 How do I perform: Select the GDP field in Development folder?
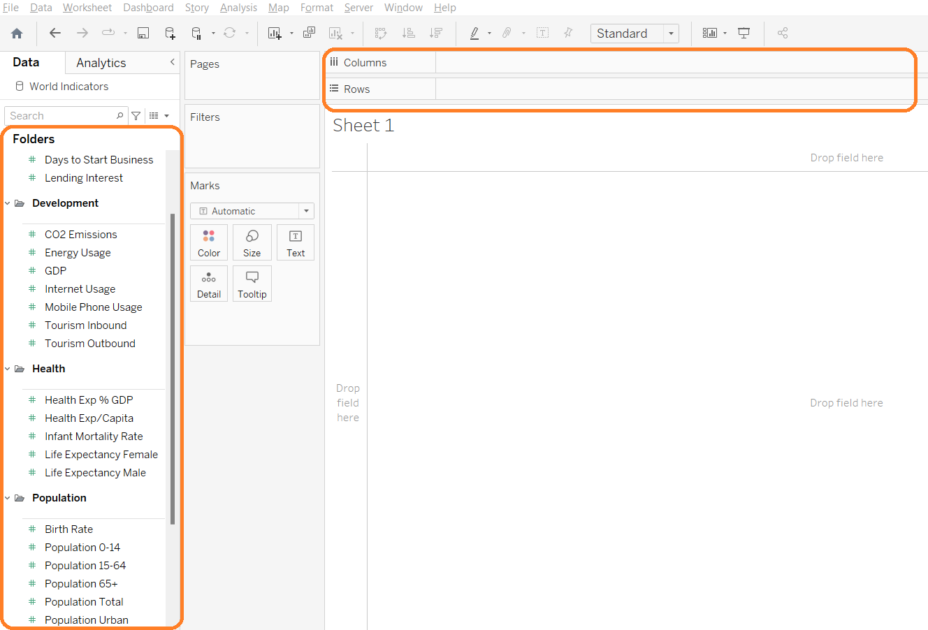click(54, 270)
